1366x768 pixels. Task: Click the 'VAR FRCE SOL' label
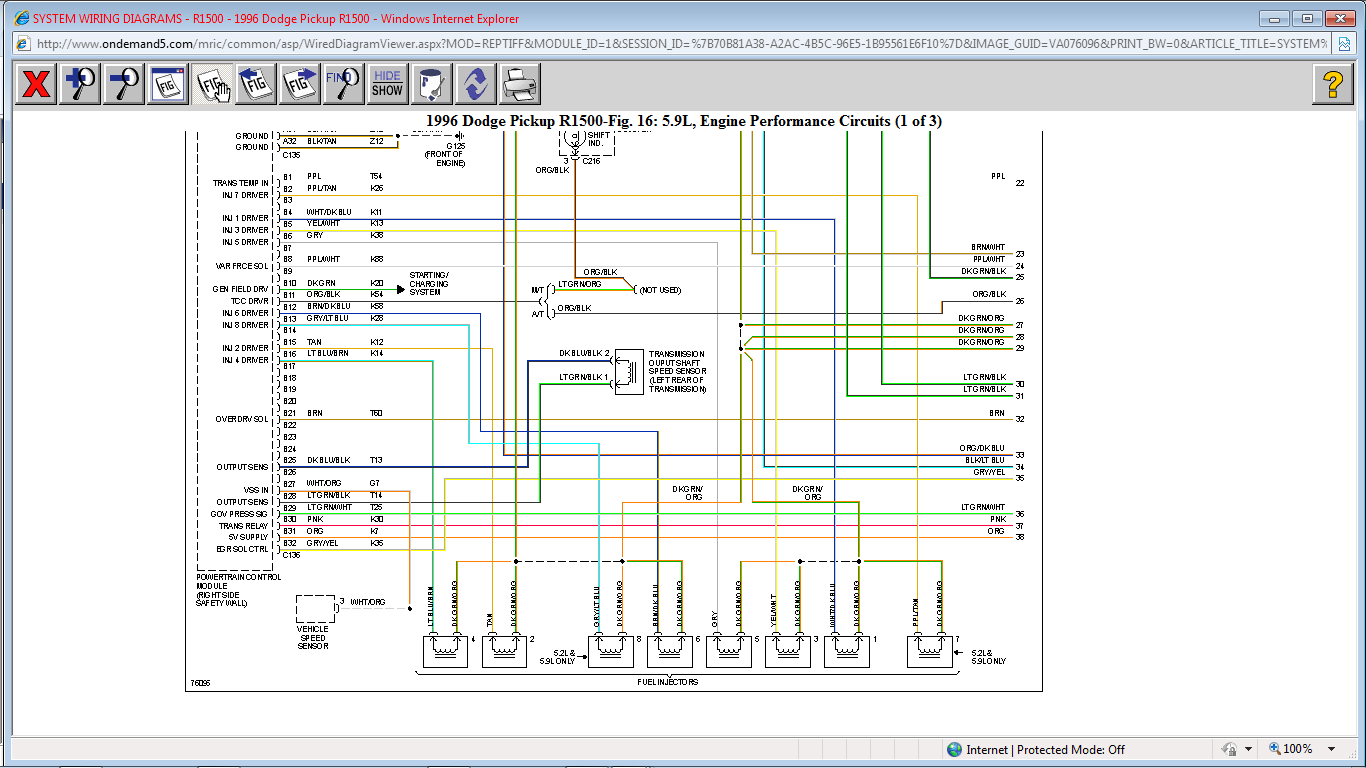[x=242, y=266]
